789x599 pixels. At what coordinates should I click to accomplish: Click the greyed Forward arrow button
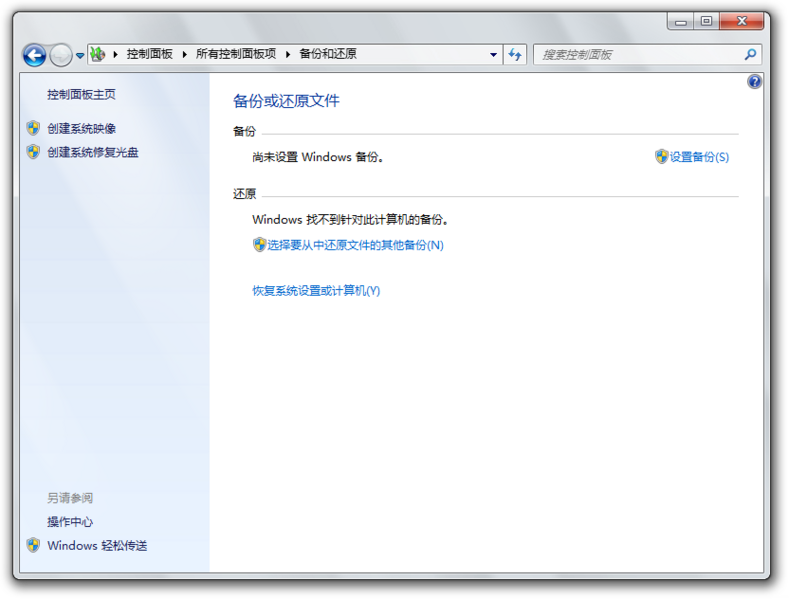click(x=61, y=55)
